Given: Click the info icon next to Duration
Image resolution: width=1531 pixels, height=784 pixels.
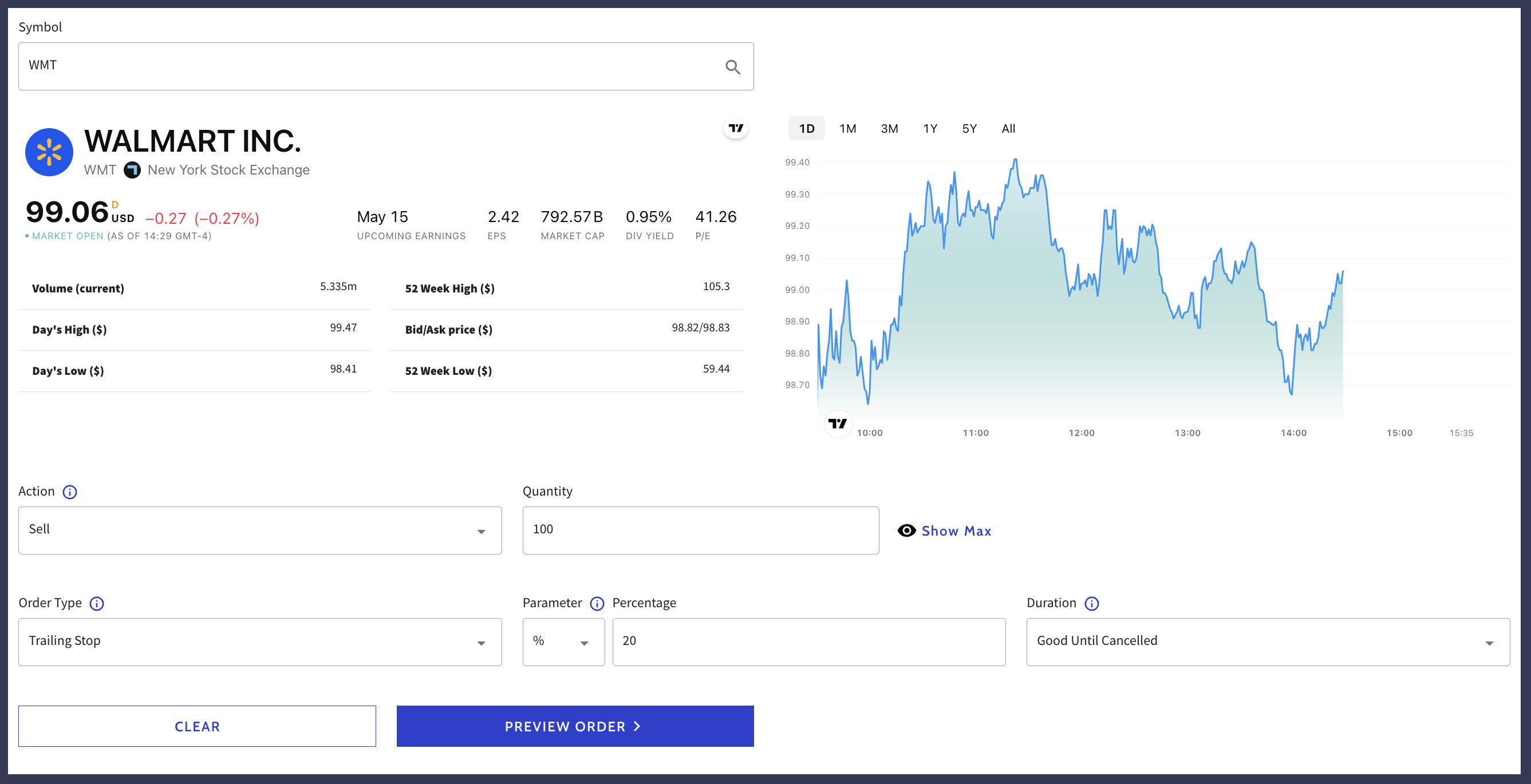Looking at the screenshot, I should coord(1091,603).
